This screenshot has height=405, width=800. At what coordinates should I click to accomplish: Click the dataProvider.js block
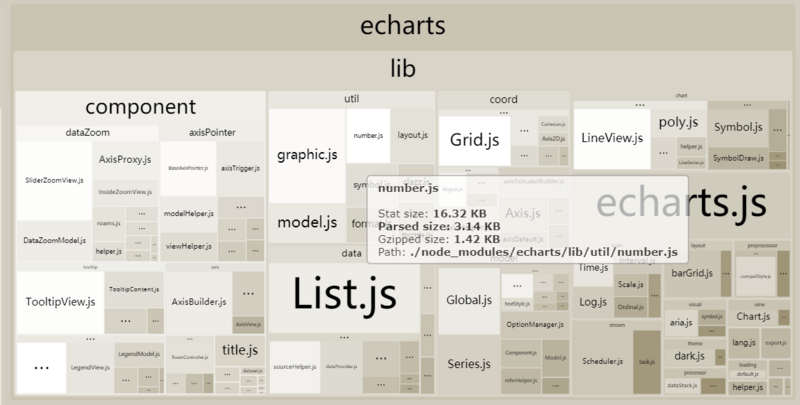pos(341,367)
